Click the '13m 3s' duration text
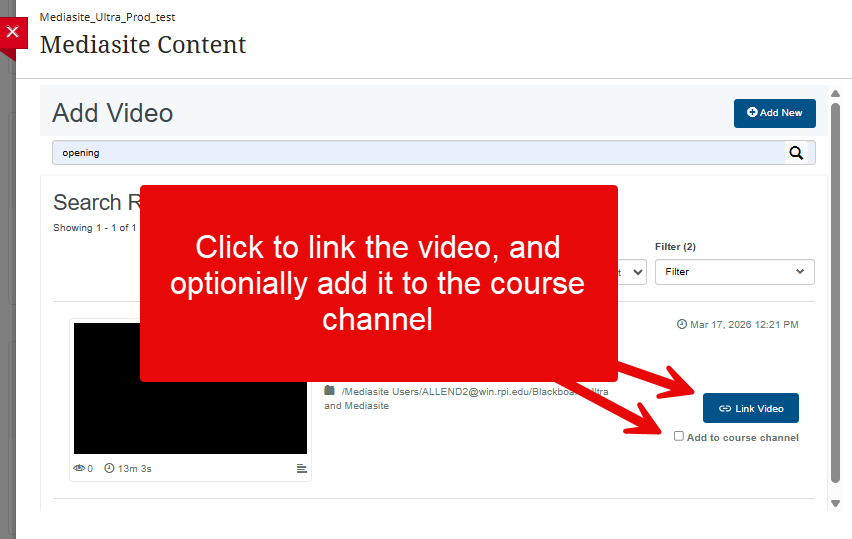852x539 pixels. tap(135, 468)
